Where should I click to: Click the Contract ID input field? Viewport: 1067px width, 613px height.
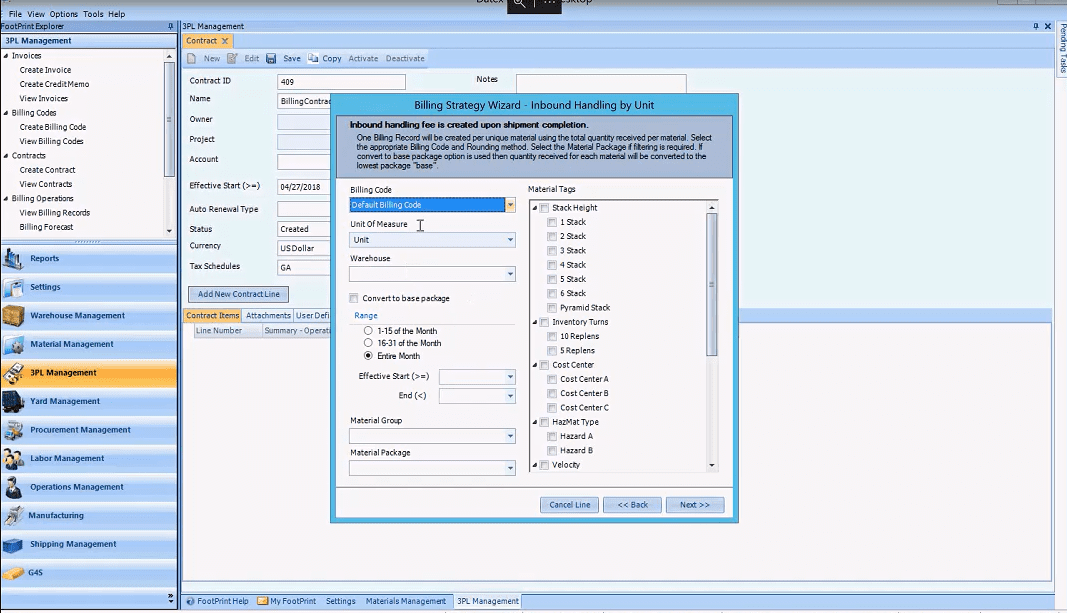pyautogui.click(x=341, y=82)
